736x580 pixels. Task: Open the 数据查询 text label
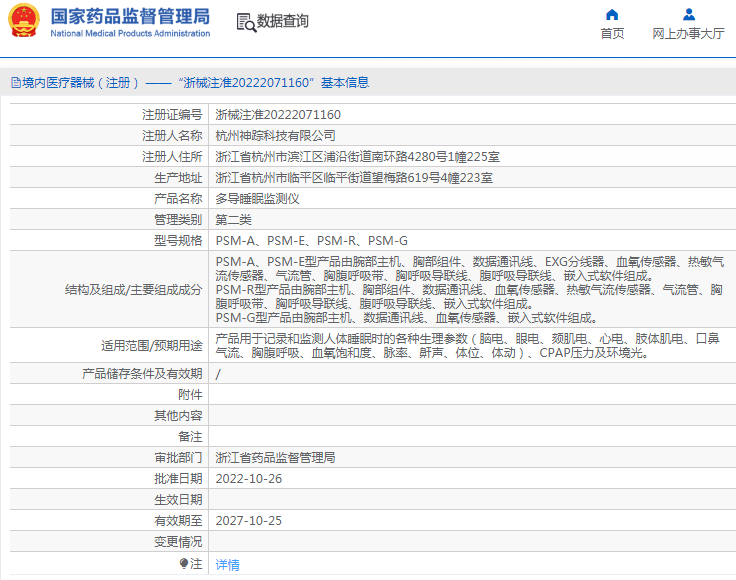pos(283,21)
